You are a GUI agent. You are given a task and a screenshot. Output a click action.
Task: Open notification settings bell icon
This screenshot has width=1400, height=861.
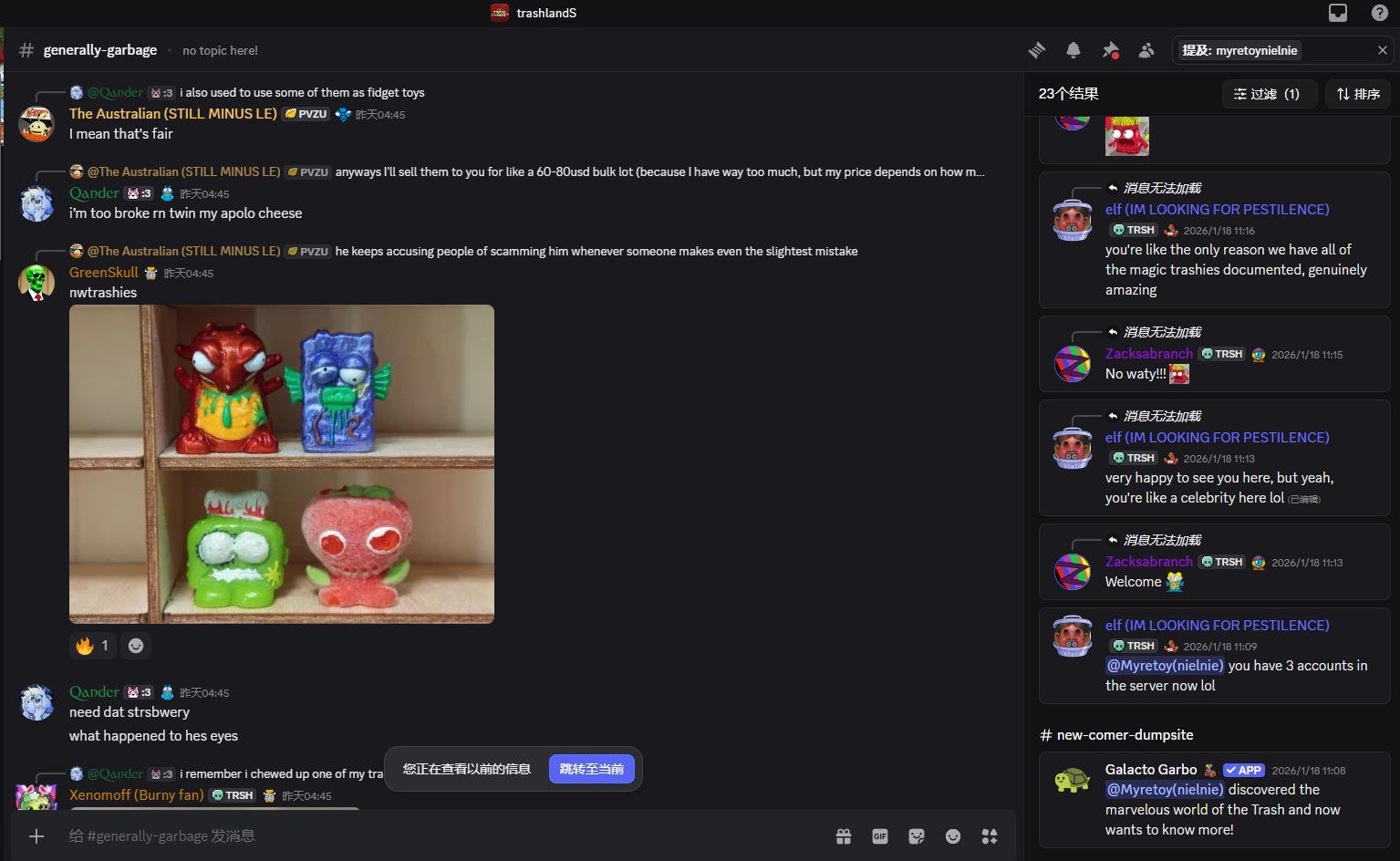[1073, 50]
